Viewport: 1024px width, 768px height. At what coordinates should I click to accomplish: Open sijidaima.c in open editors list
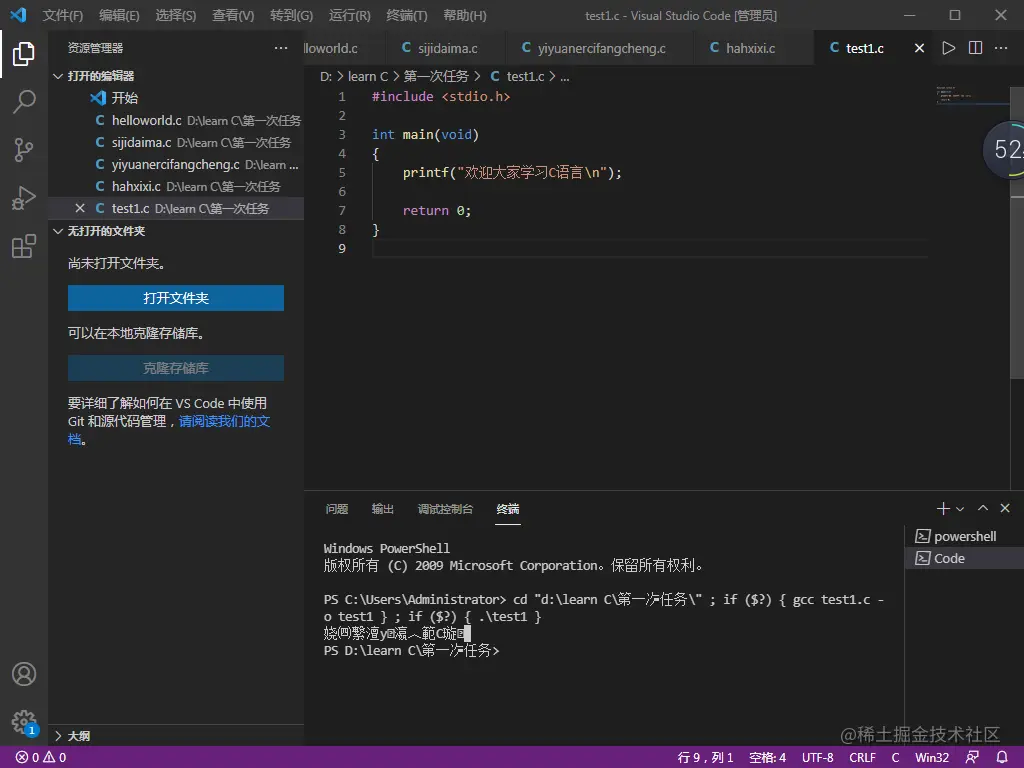[x=176, y=142]
